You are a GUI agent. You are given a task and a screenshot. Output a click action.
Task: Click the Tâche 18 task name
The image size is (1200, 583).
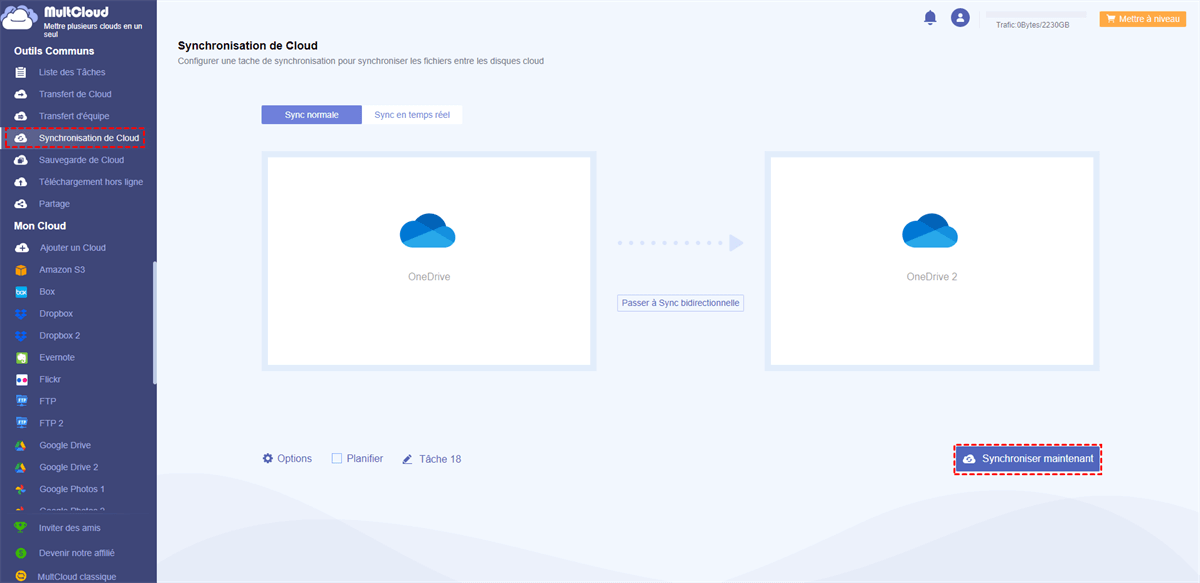pyautogui.click(x=440, y=459)
